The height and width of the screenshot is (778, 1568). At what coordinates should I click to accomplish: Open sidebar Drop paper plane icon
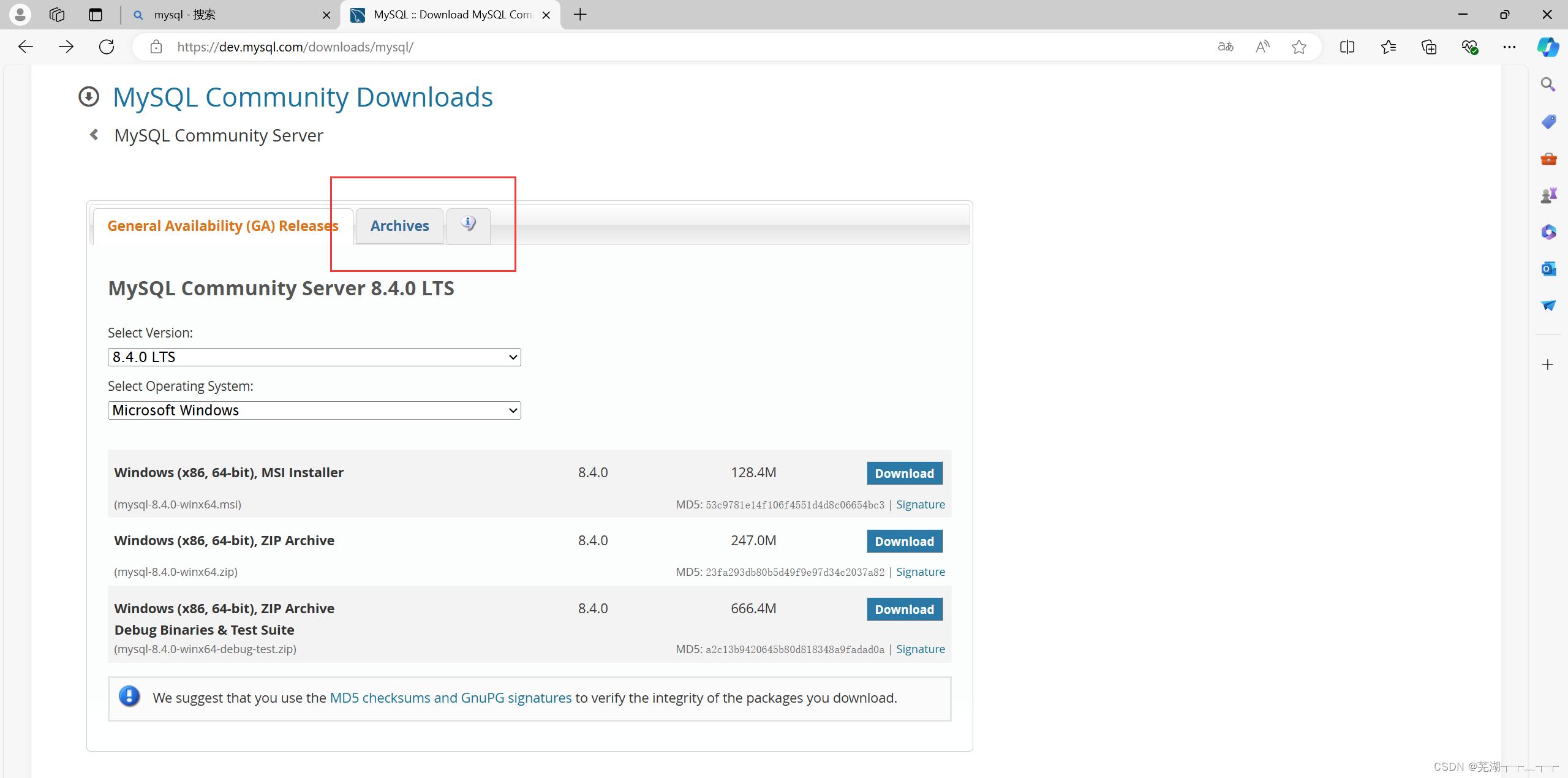coord(1548,305)
